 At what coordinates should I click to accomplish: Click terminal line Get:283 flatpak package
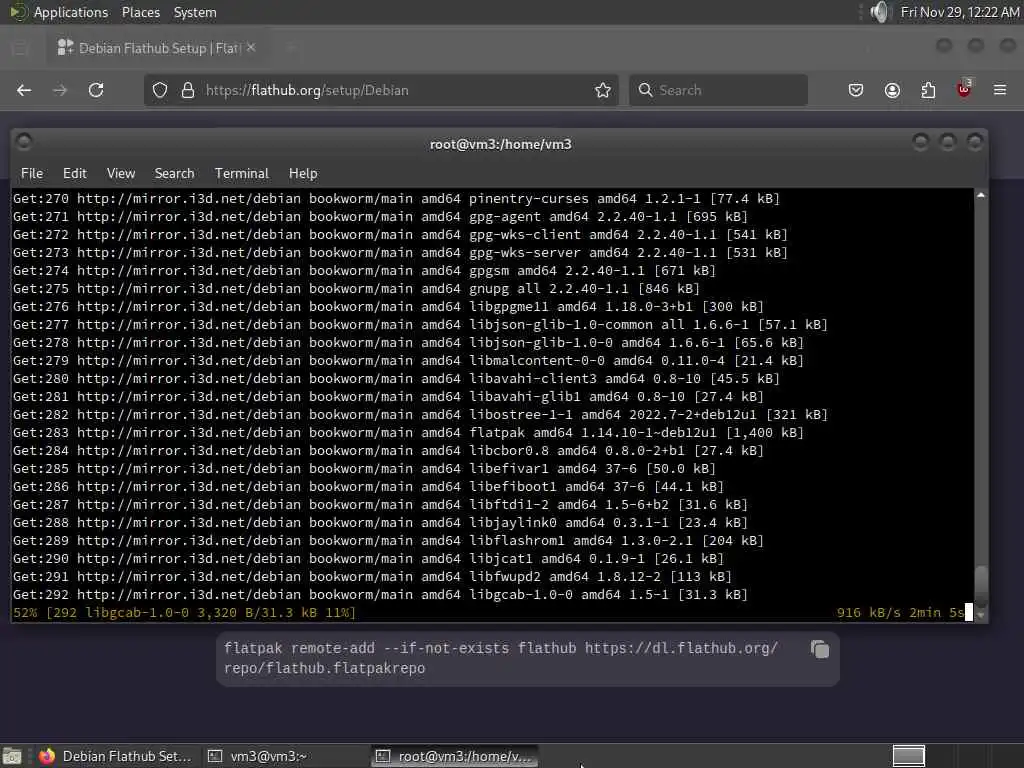(x=408, y=432)
